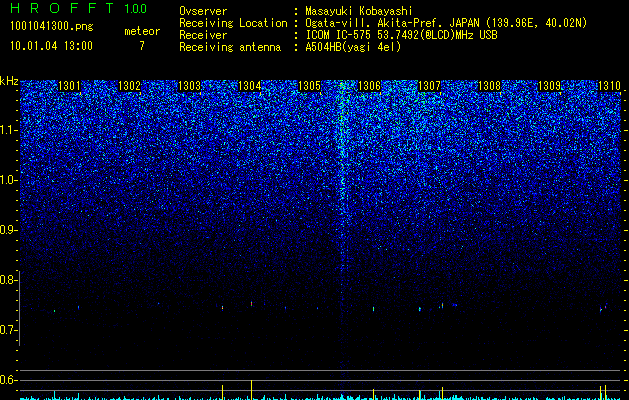
Task: Click the ICOM IC-575 receiver text
Action: point(401,35)
